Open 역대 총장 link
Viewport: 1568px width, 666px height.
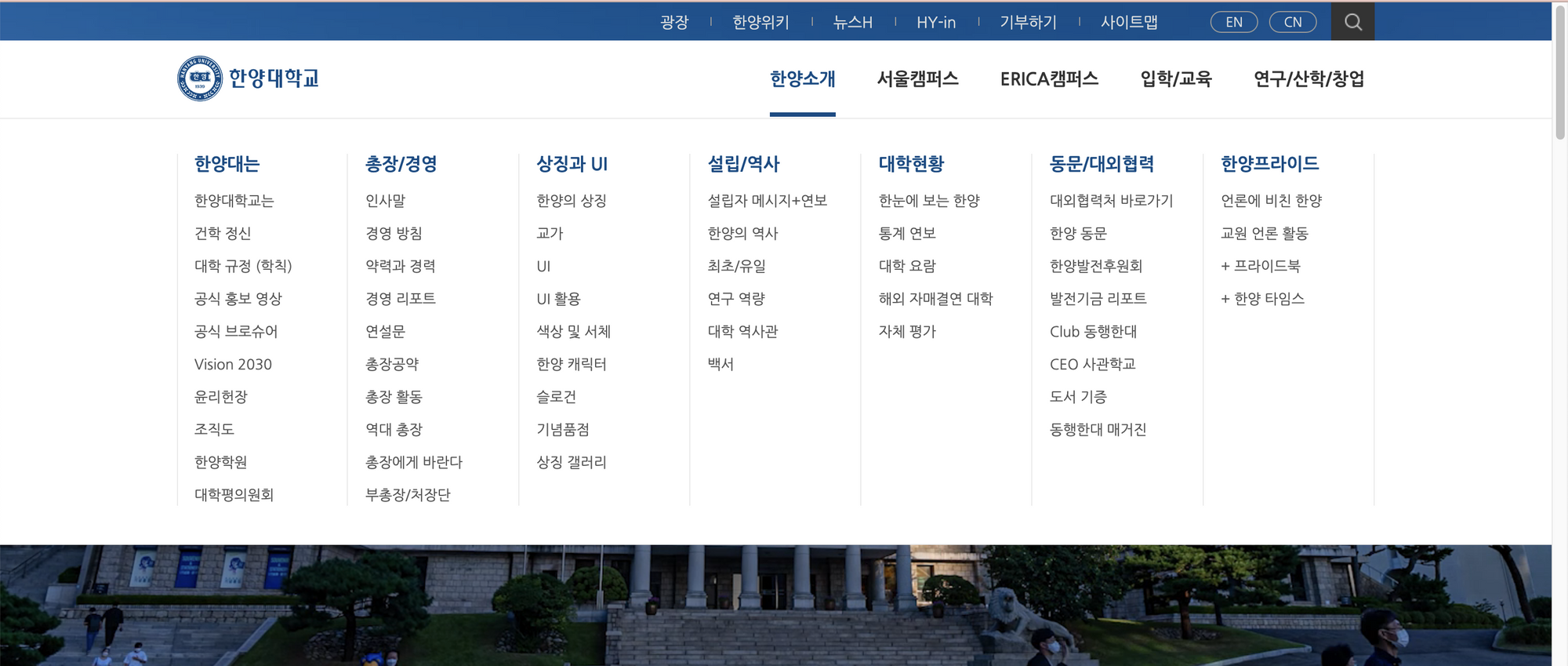[394, 430]
